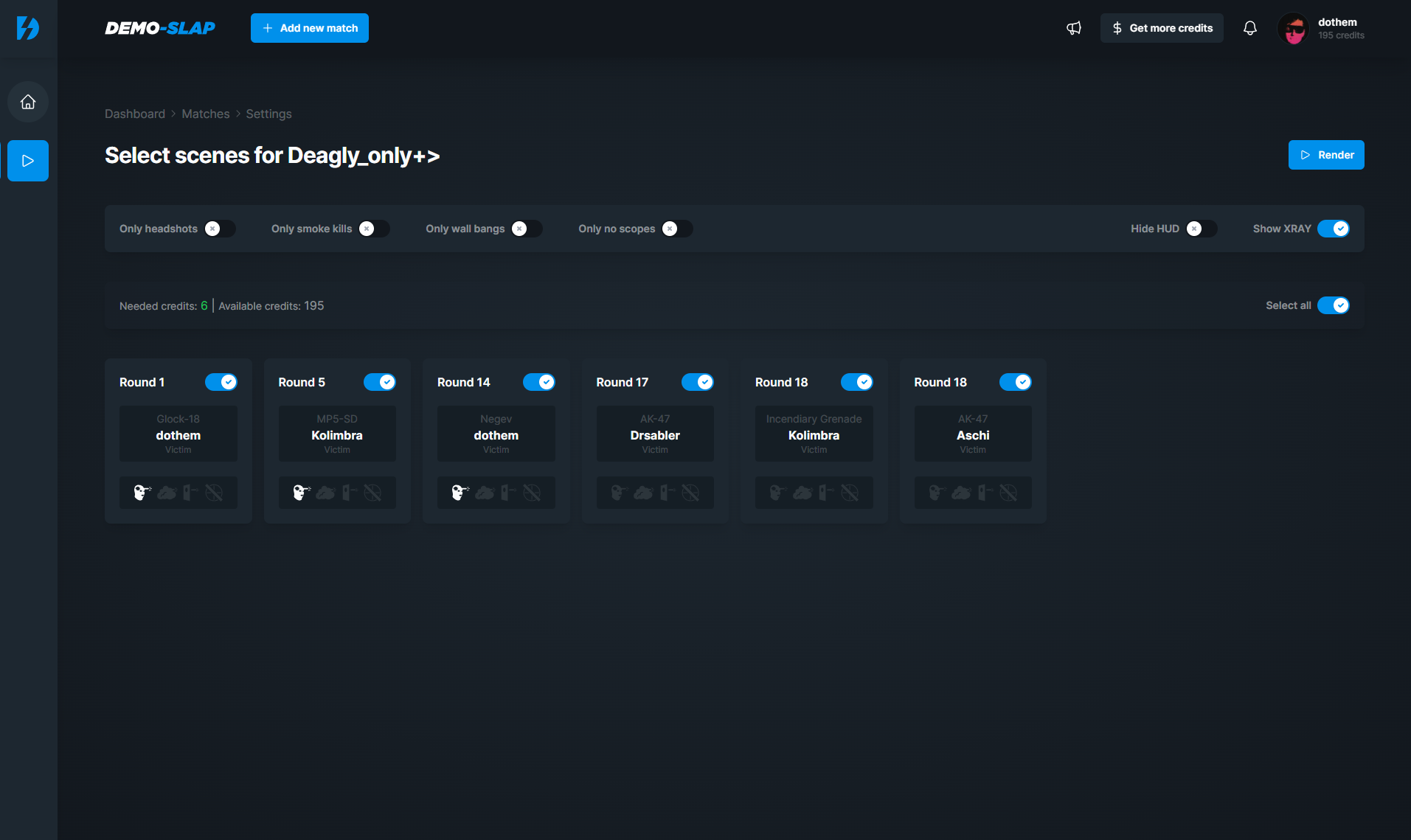Image resolution: width=1411 pixels, height=840 pixels.
Task: Click the headshot icon on Round 18 Kolimbra card
Action: pos(776,493)
